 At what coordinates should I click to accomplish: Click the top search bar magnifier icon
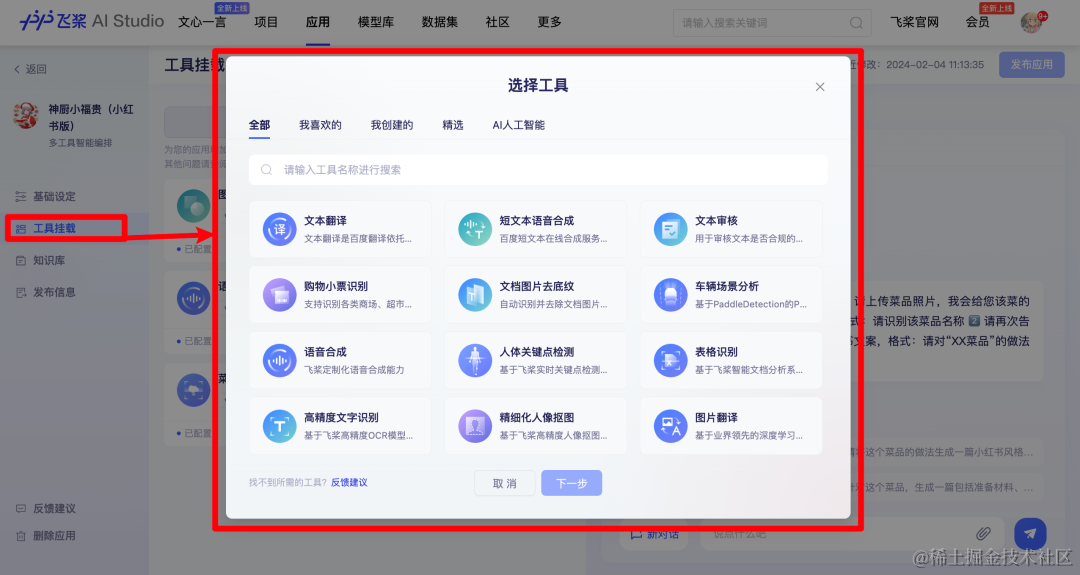[856, 23]
